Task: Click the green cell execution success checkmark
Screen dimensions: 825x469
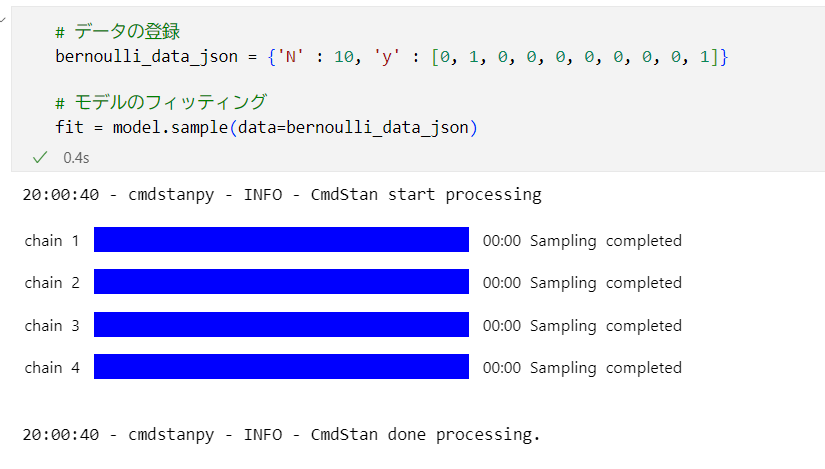Action: (40, 157)
